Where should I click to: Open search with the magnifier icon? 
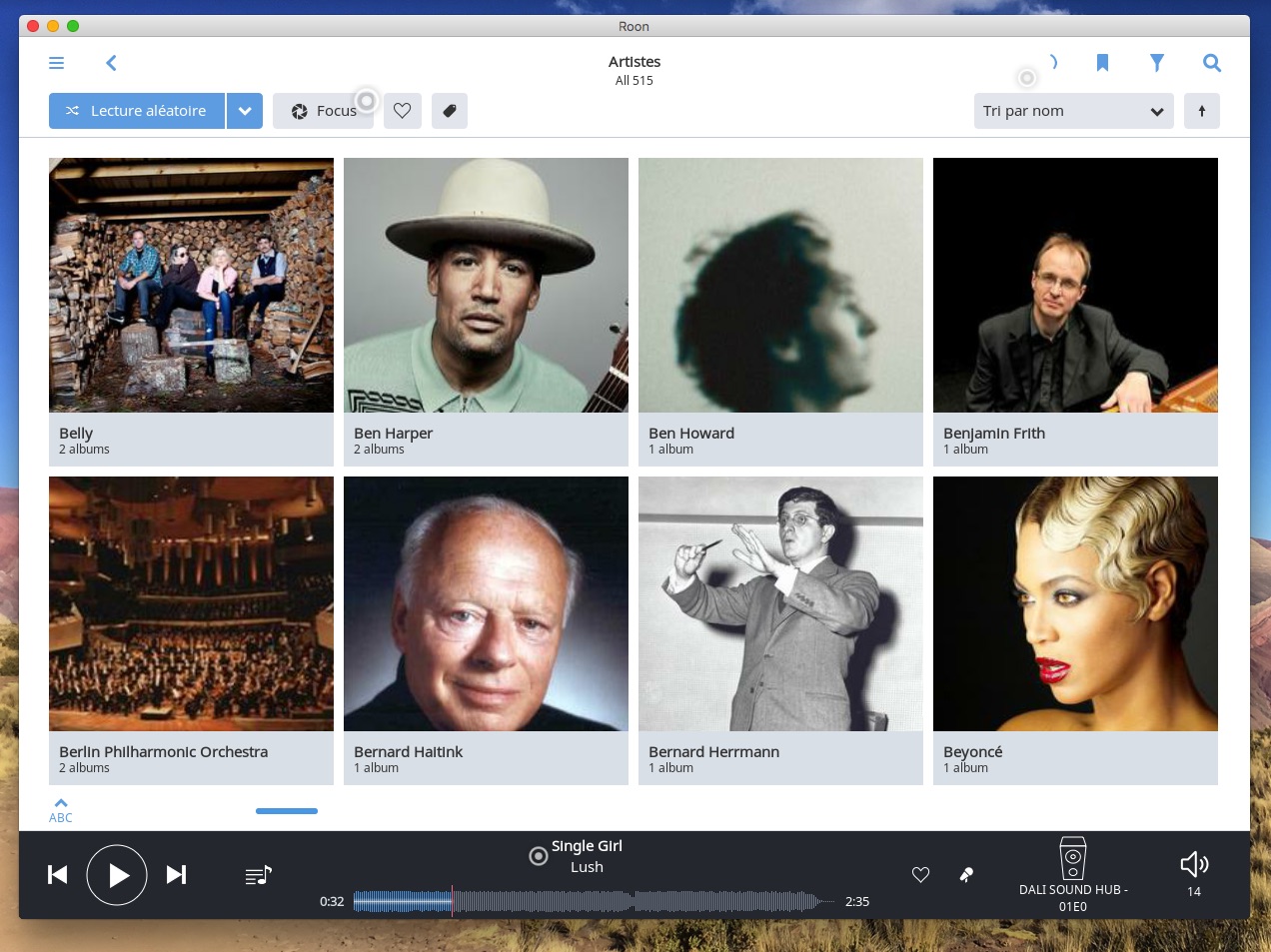pyautogui.click(x=1212, y=63)
